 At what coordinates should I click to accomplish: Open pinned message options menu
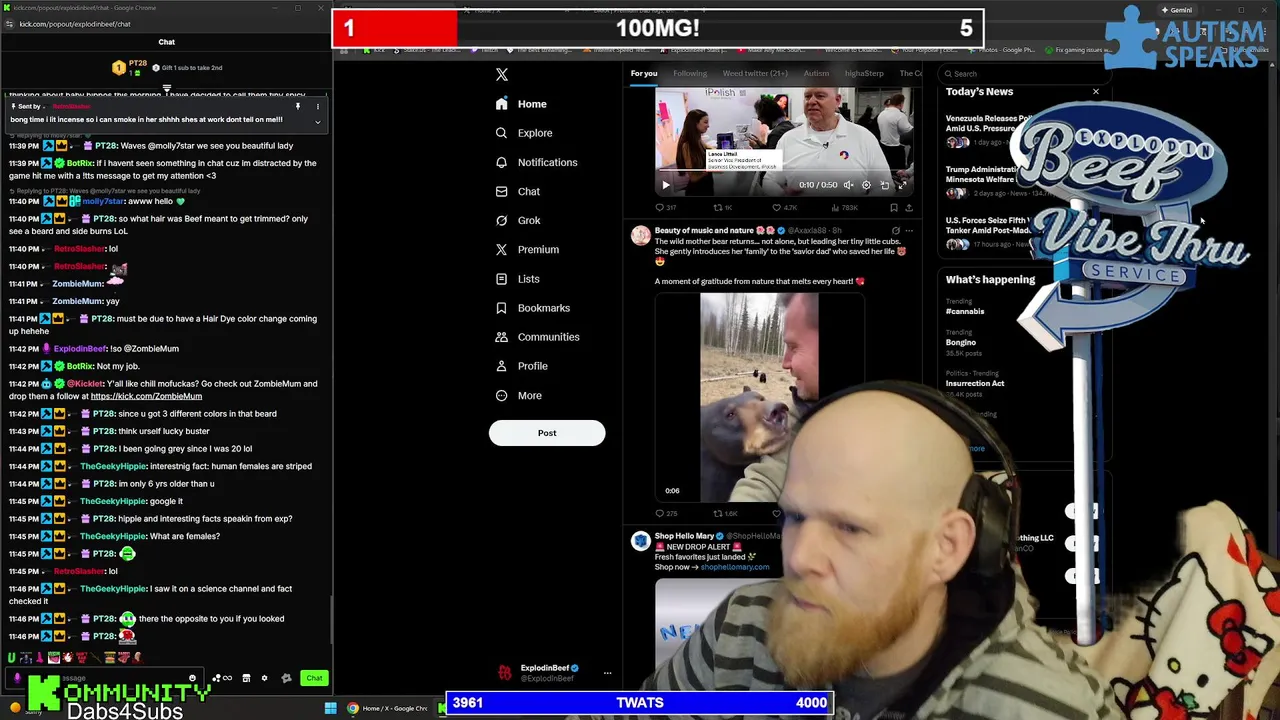(x=318, y=106)
